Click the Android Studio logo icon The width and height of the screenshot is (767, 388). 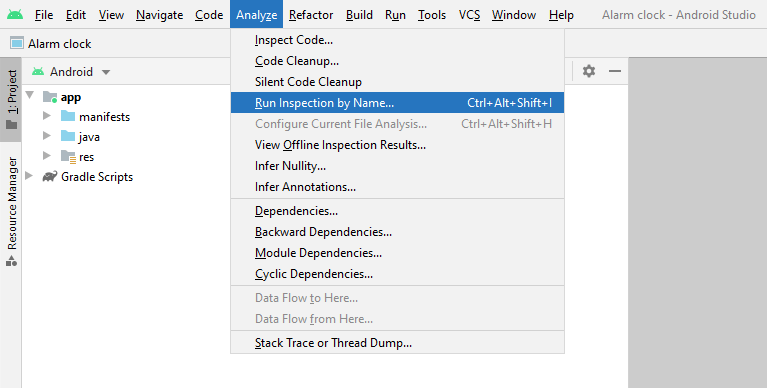tap(15, 15)
